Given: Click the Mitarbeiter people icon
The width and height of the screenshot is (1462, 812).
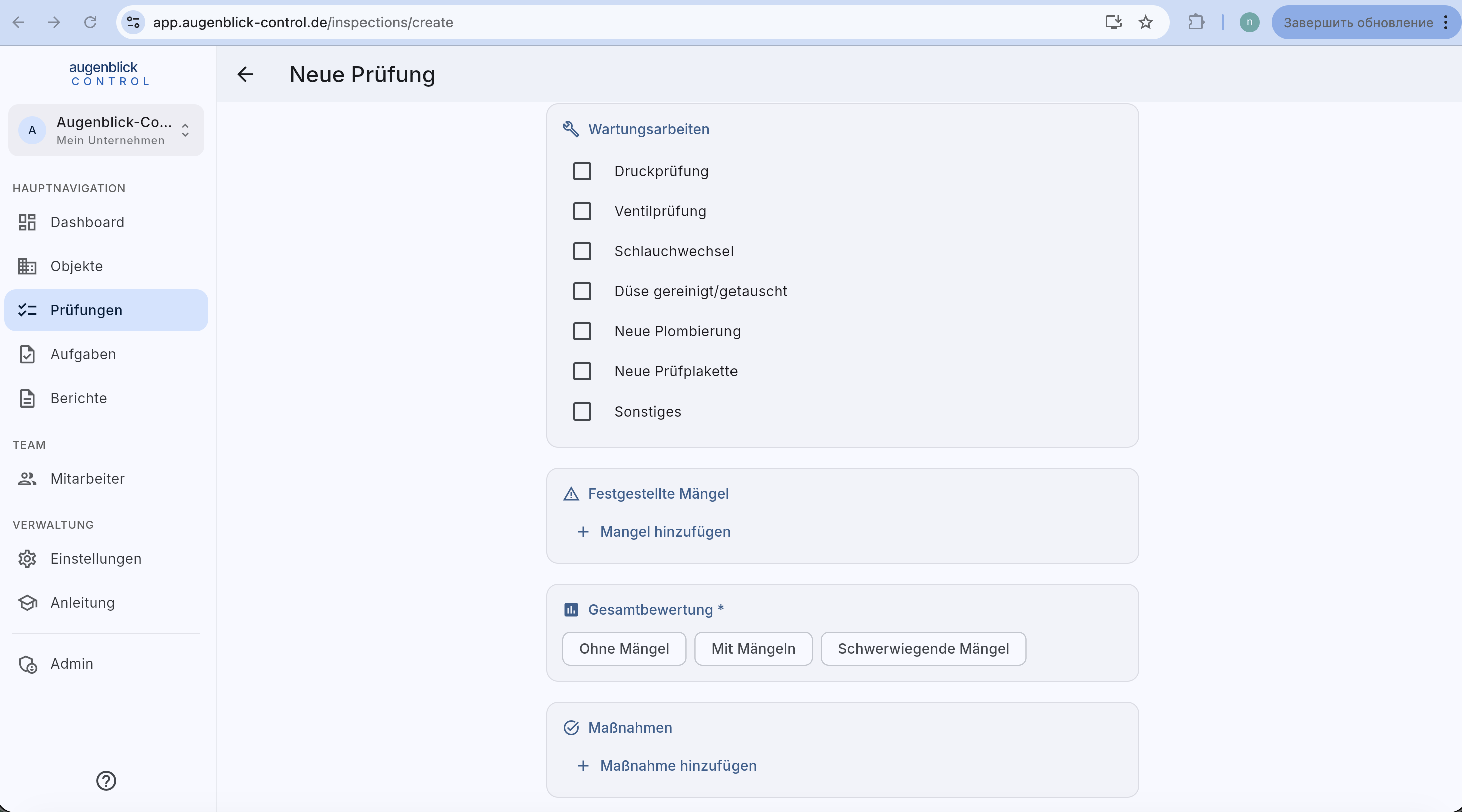Looking at the screenshot, I should point(27,479).
